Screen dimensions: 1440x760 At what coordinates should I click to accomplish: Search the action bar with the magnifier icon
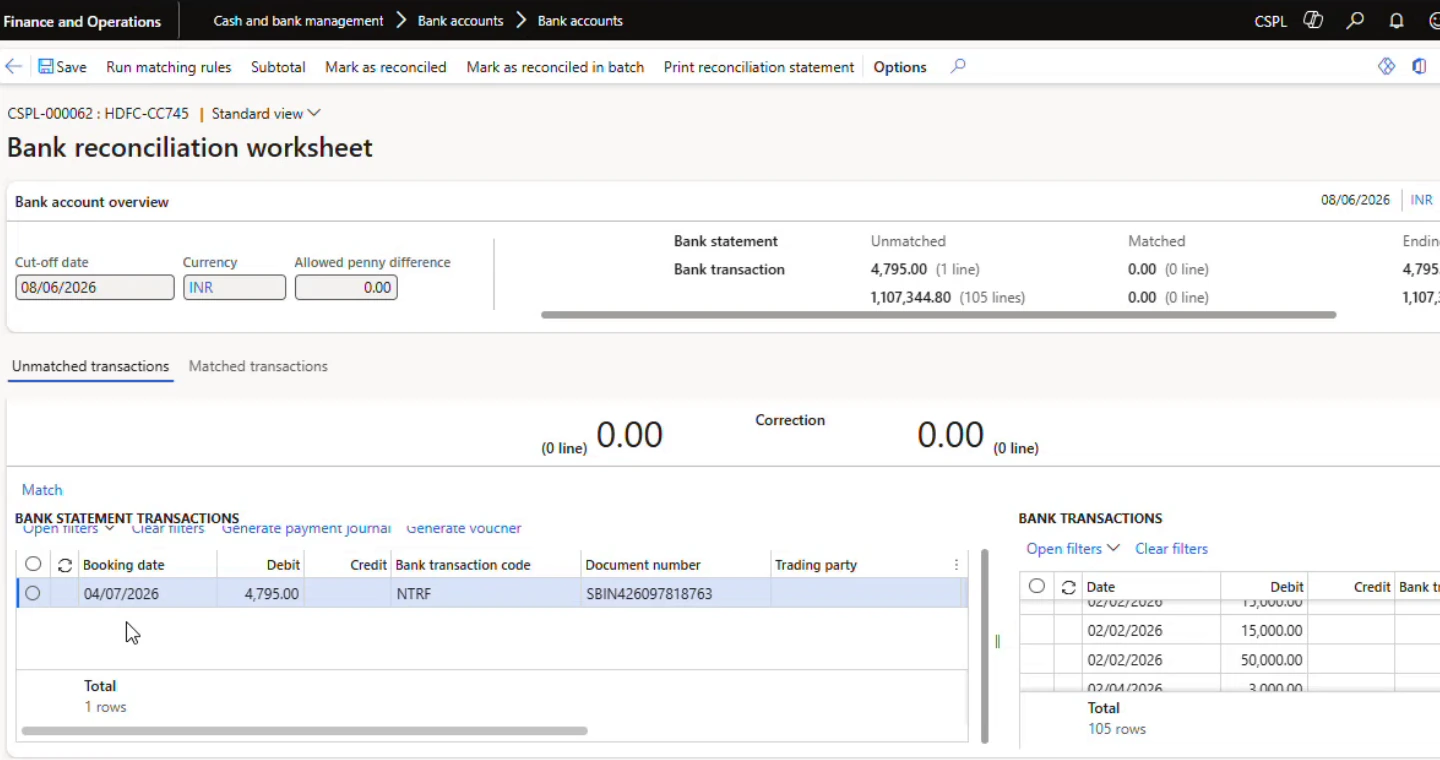[958, 67]
